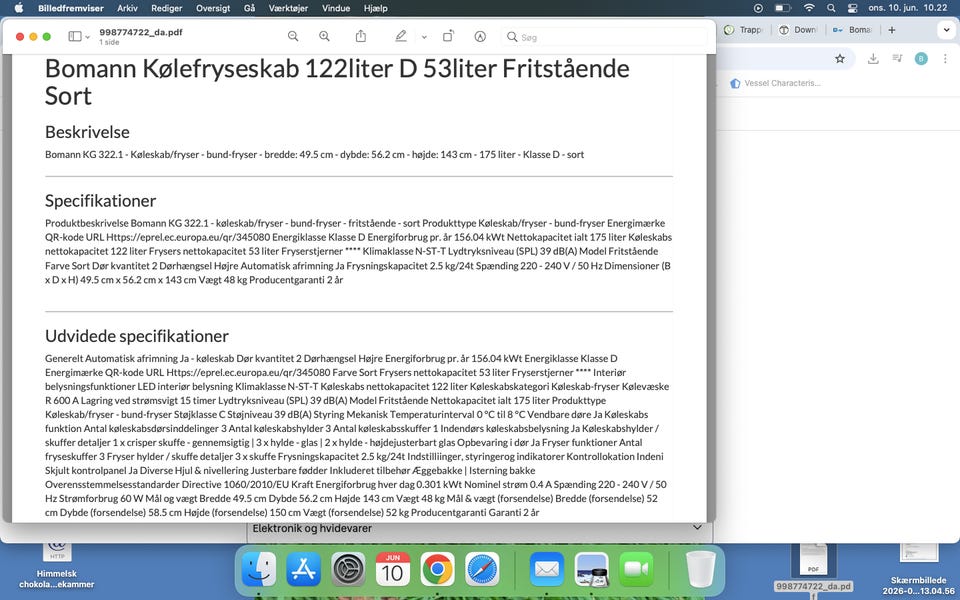960x600 pixels.
Task: Click the zoom in magnifier in Preview toolbar
Action: 324,36
